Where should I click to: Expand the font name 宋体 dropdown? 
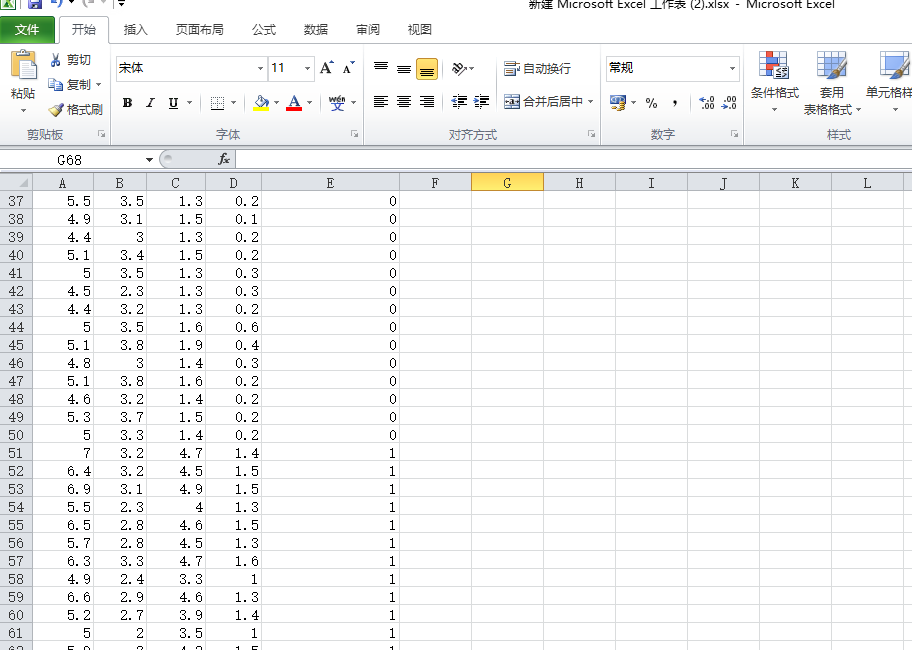[260, 68]
